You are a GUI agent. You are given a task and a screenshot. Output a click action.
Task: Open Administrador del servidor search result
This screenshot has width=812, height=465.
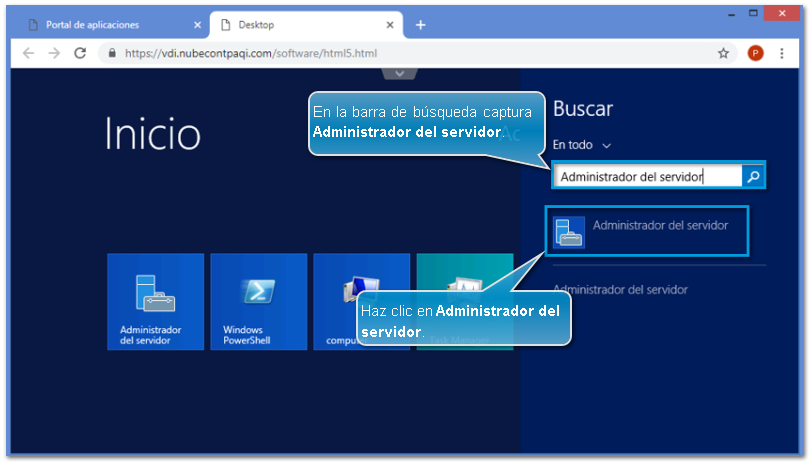(647, 231)
